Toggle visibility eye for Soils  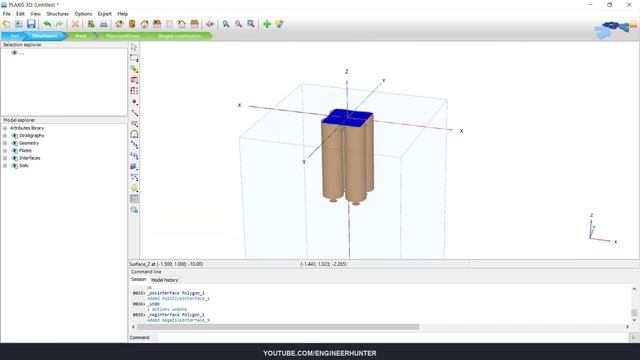coord(15,166)
